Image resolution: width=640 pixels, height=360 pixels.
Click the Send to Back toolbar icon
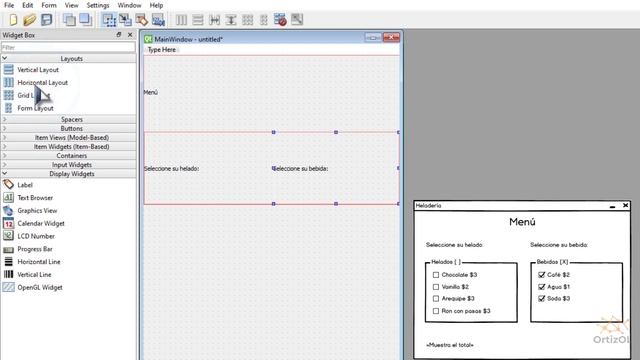coord(69,20)
